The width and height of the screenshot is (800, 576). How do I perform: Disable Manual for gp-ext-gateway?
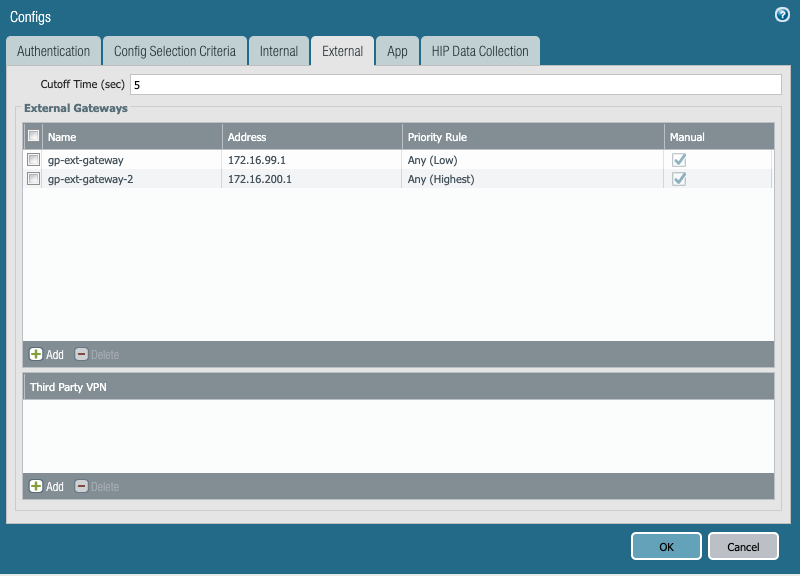(679, 159)
